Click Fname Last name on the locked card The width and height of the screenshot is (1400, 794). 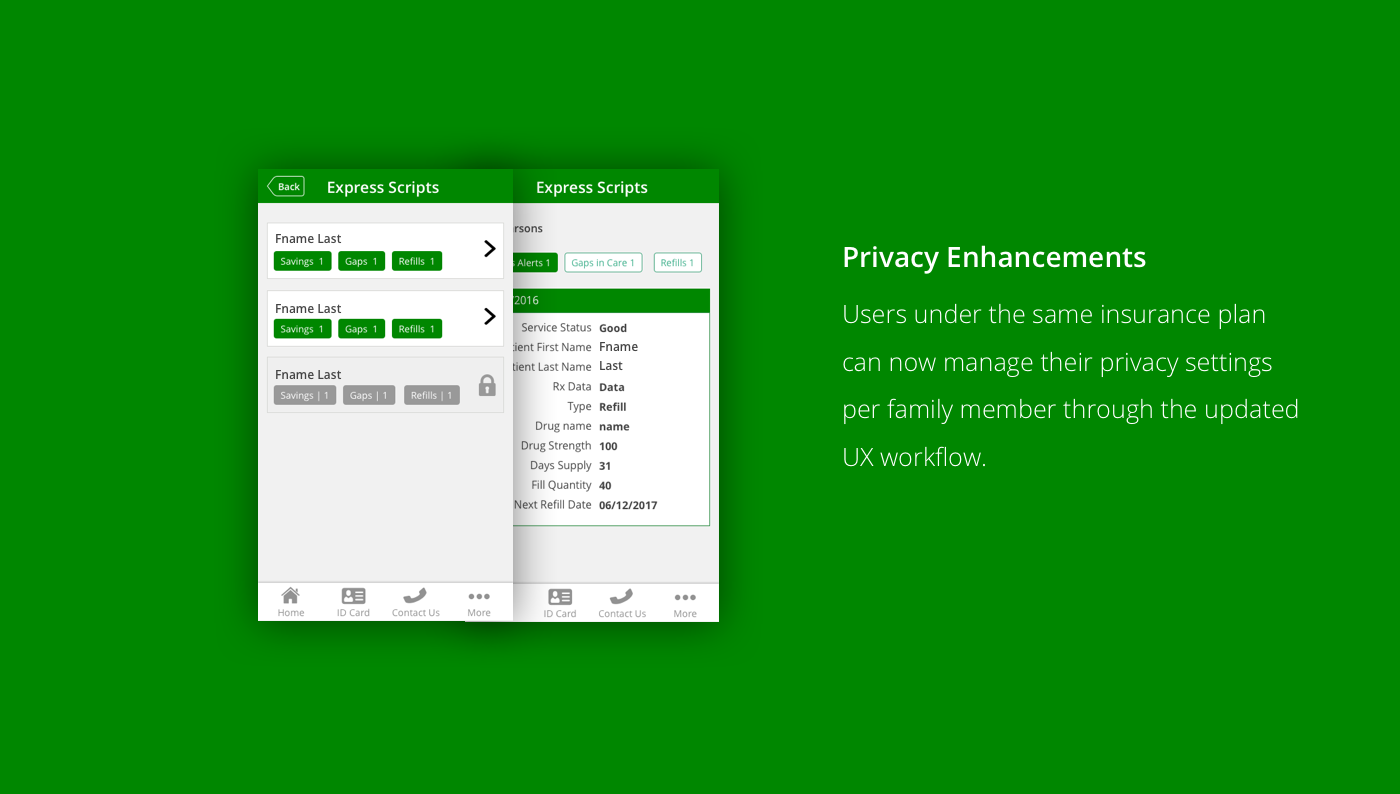click(x=308, y=375)
